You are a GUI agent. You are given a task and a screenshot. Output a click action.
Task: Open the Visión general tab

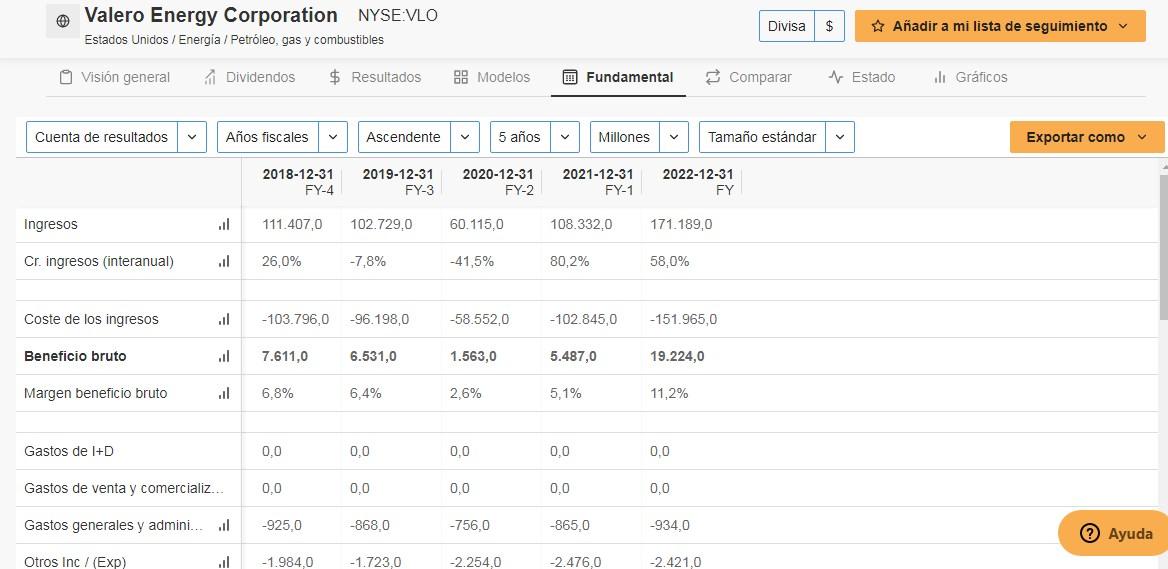115,77
